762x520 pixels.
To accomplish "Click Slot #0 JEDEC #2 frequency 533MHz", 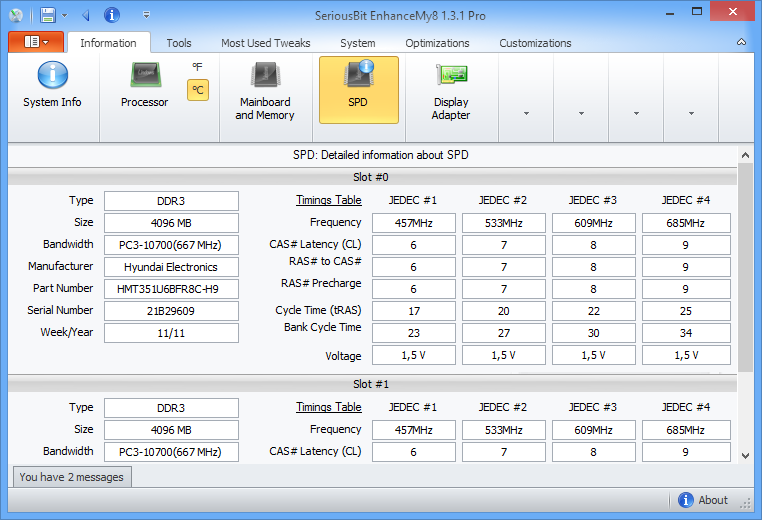I will point(503,223).
